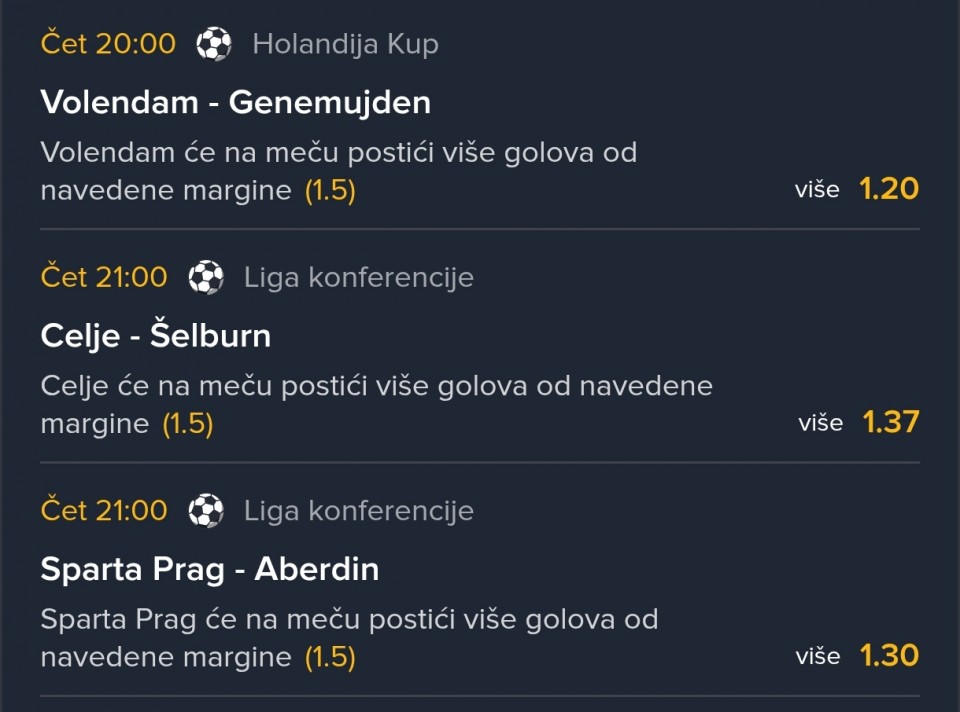Click the Sparta Prag goals margin description
Image resolution: width=960 pixels, height=712 pixels.
coord(349,620)
